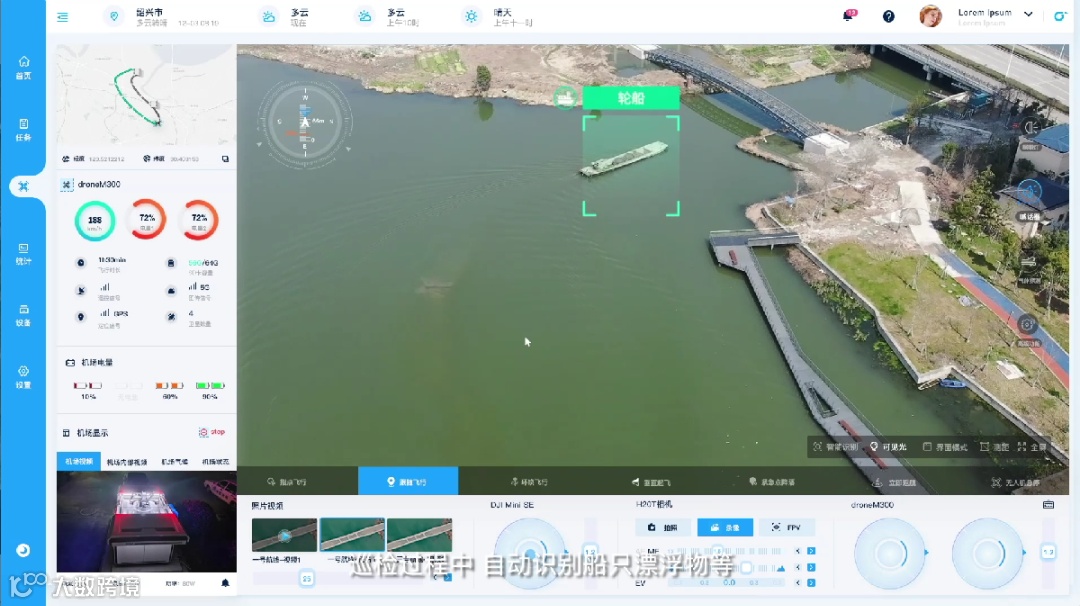The image size is (1080, 606).
Task: Click the speaker icon overlay on video
Action: pos(1030,127)
